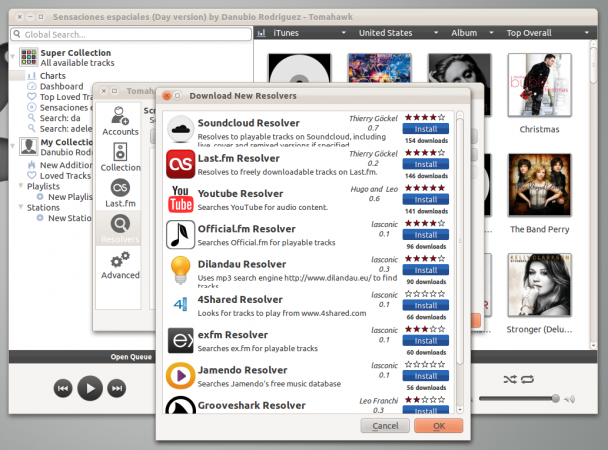
Task: Adjust the volume slider
Action: pyautogui.click(x=519, y=398)
